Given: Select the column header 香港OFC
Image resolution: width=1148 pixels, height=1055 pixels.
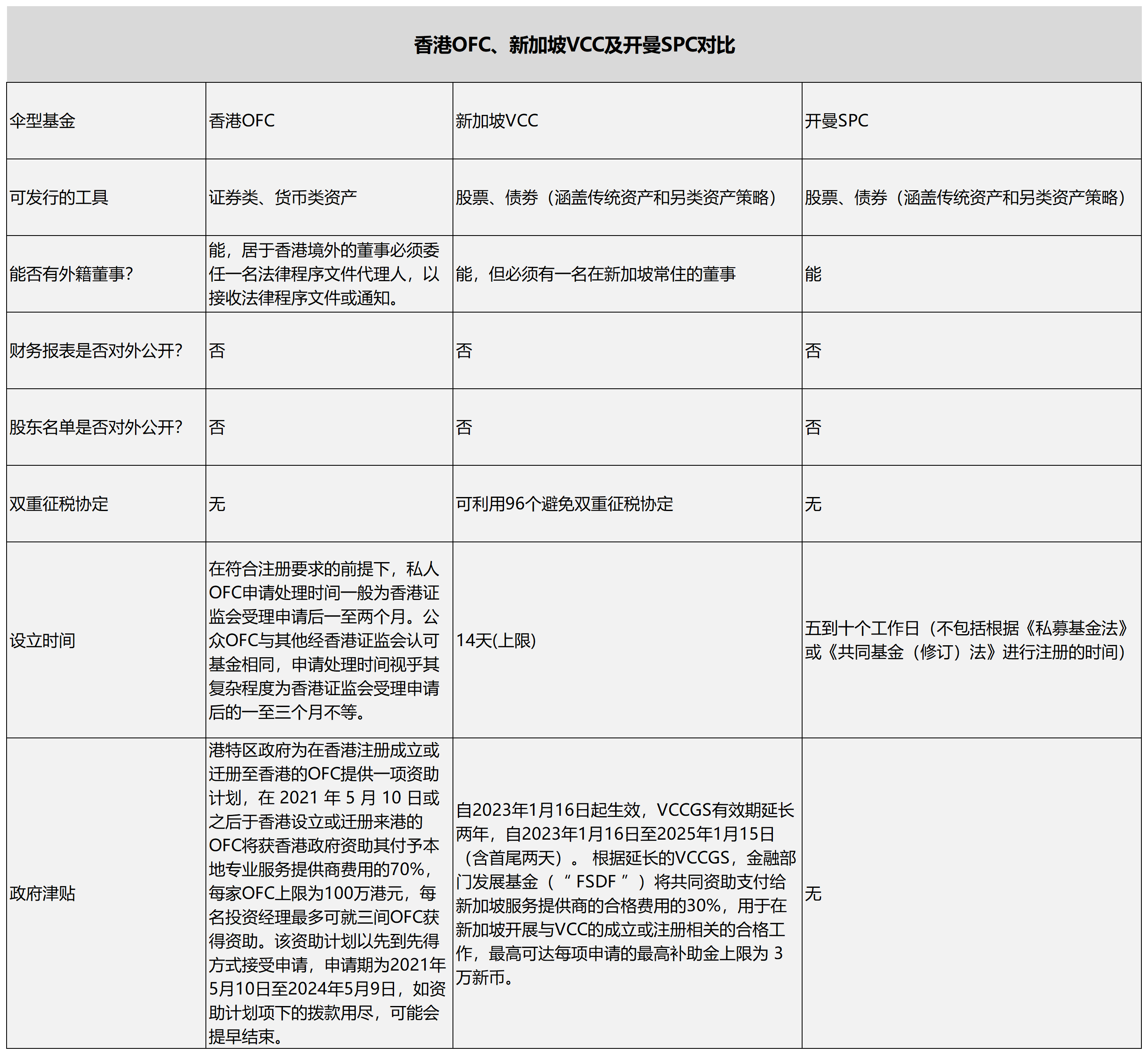Looking at the screenshot, I should pyautogui.click(x=329, y=121).
